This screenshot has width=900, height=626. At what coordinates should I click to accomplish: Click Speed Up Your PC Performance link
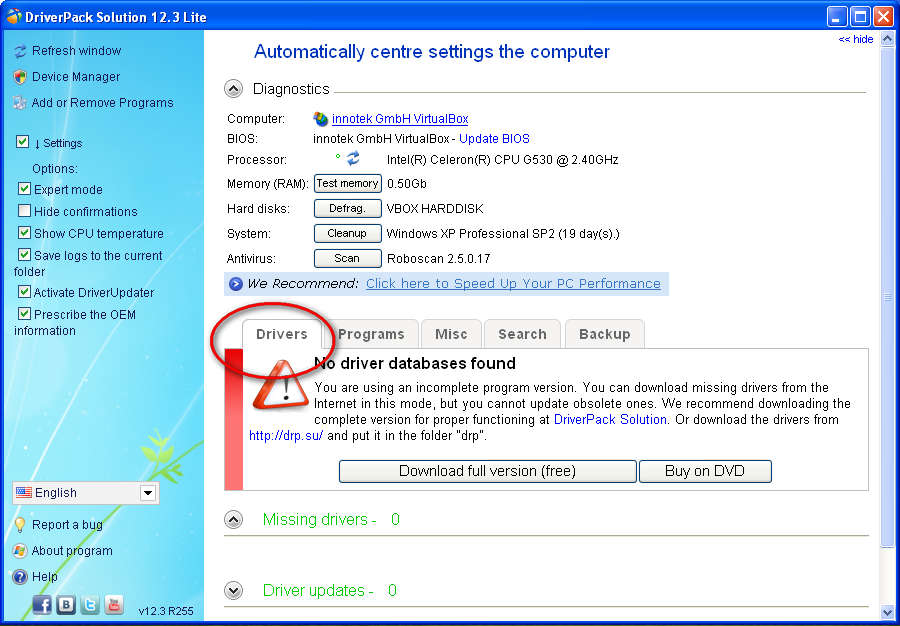(x=513, y=284)
